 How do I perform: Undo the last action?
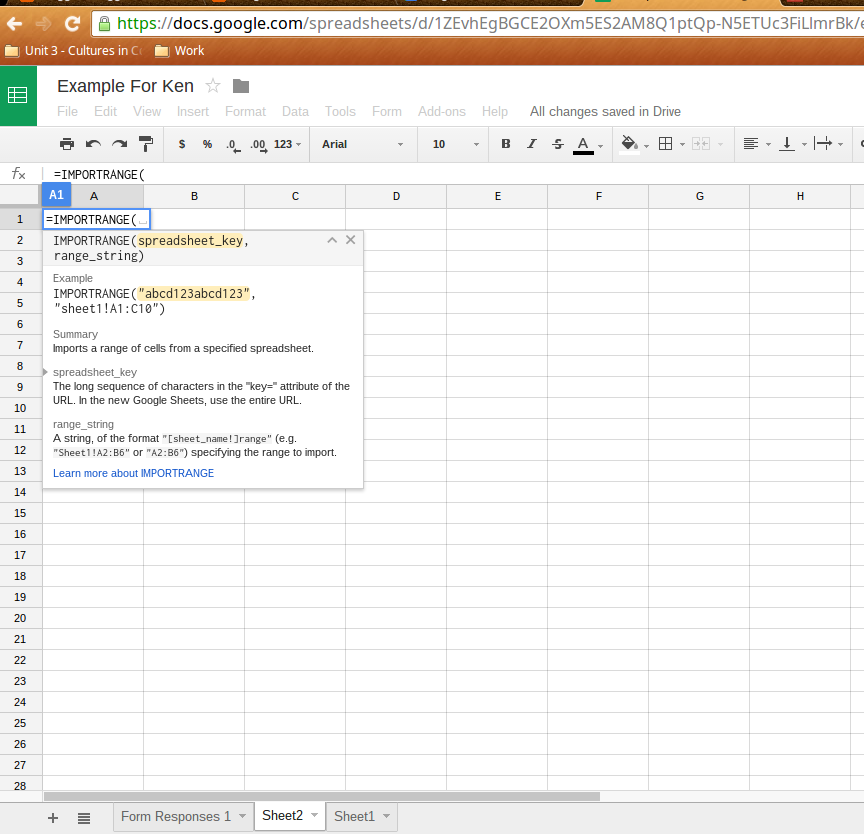[93, 144]
